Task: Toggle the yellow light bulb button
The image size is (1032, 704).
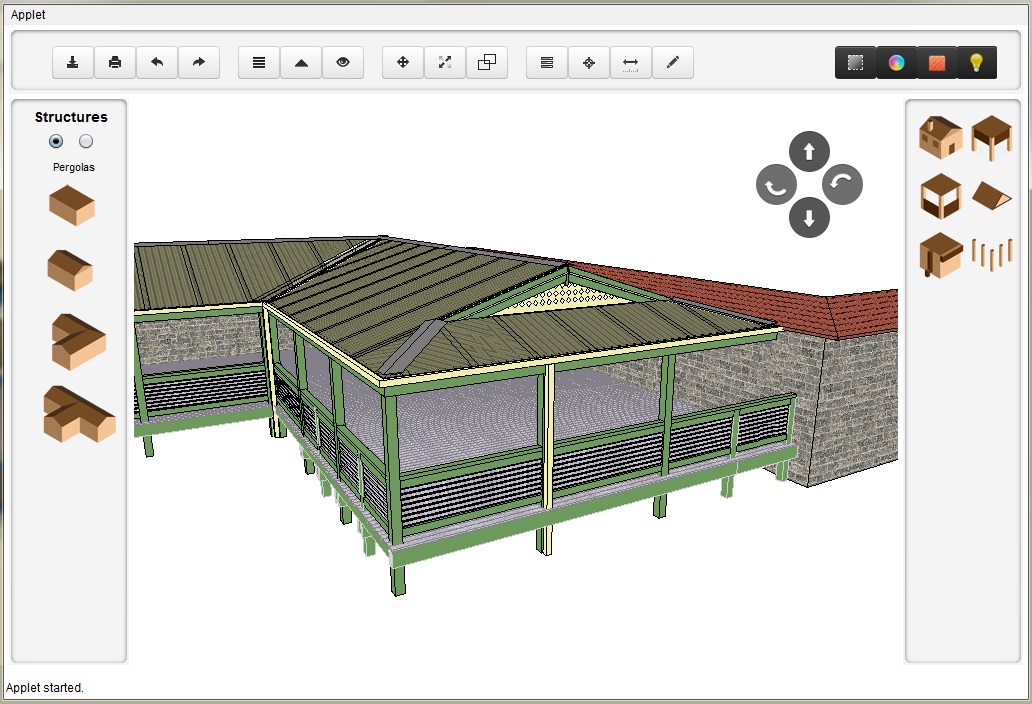Action: [976, 62]
